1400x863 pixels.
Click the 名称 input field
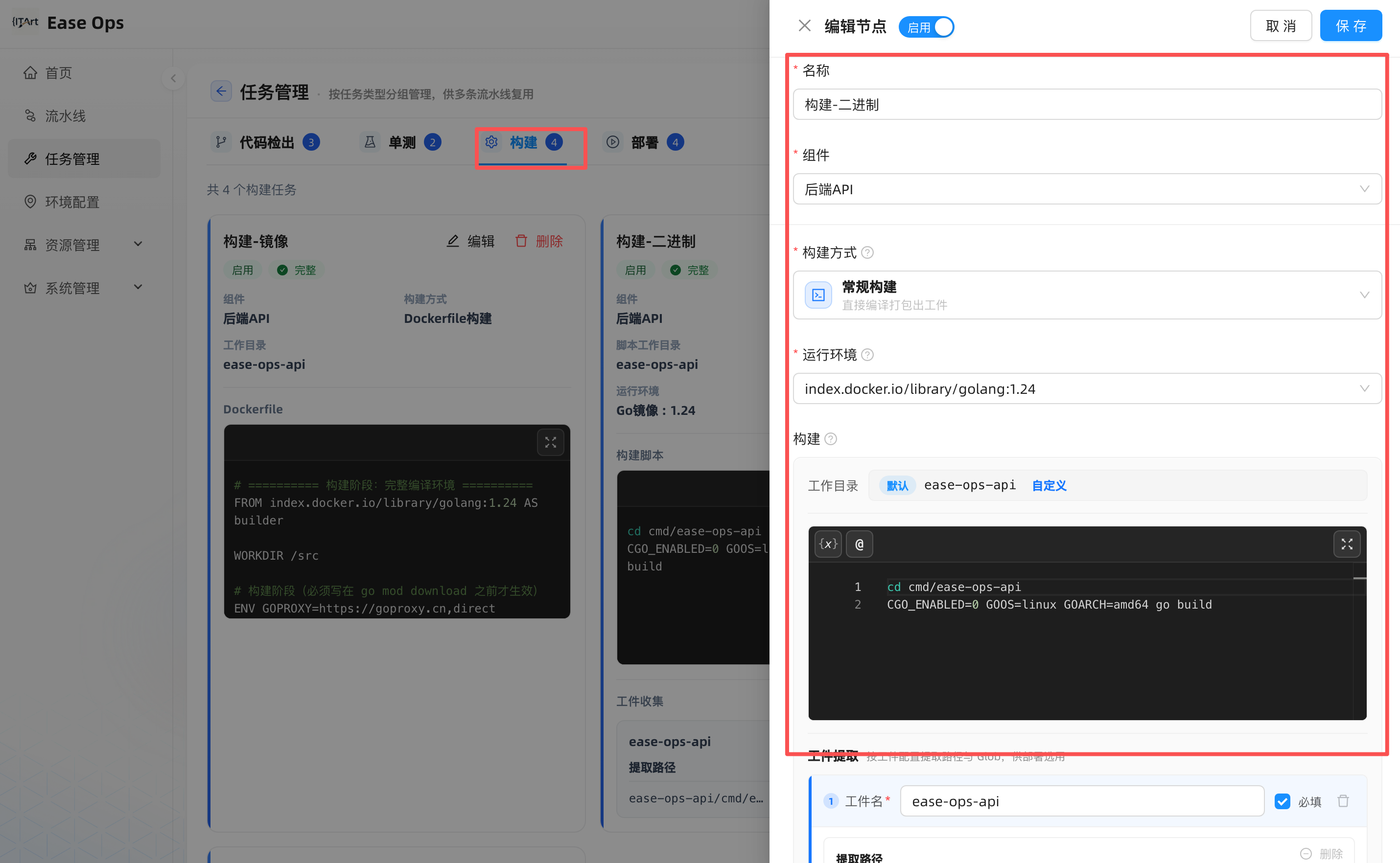tap(1087, 105)
